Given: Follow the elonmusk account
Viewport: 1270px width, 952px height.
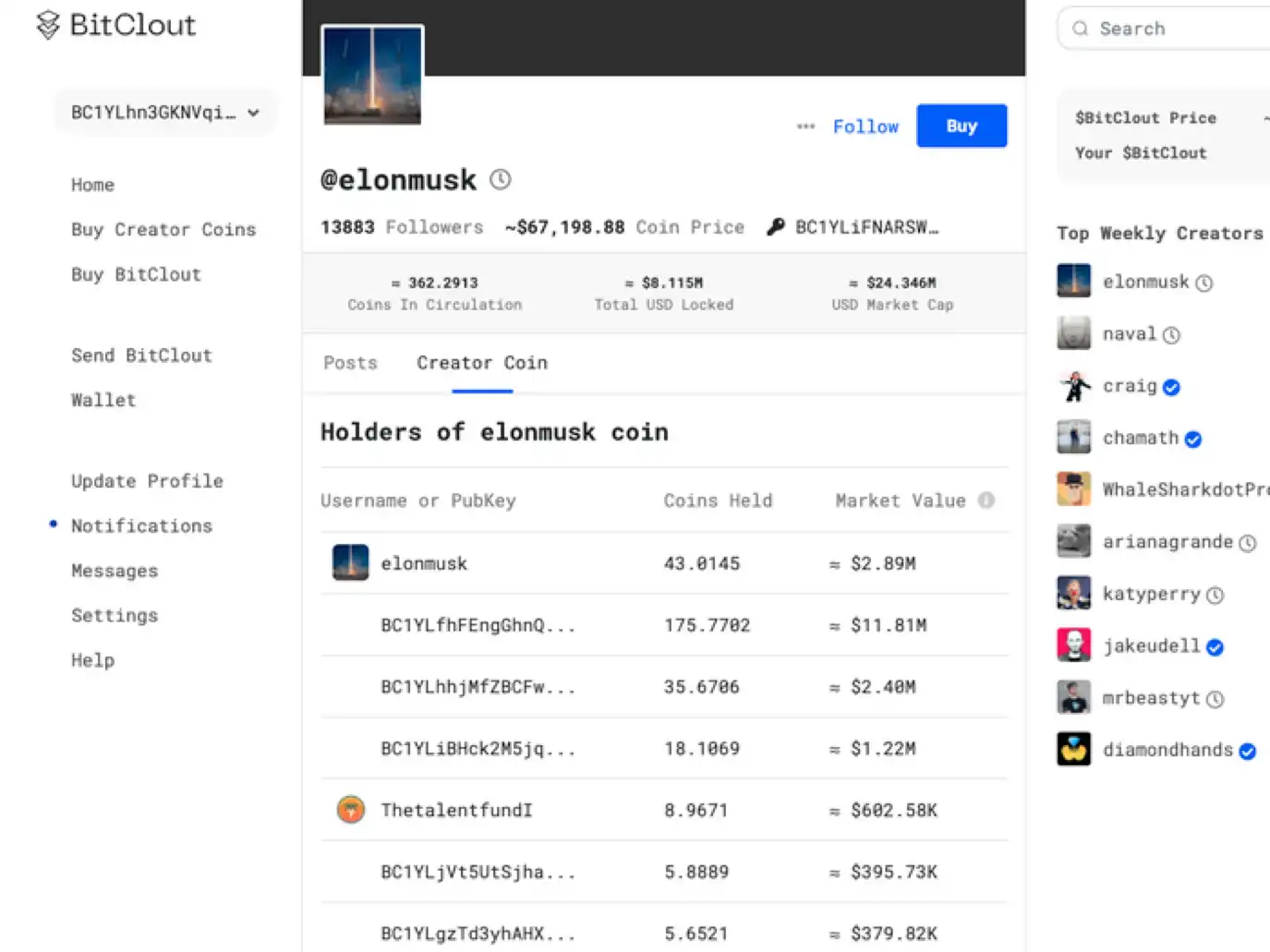Looking at the screenshot, I should (x=865, y=127).
